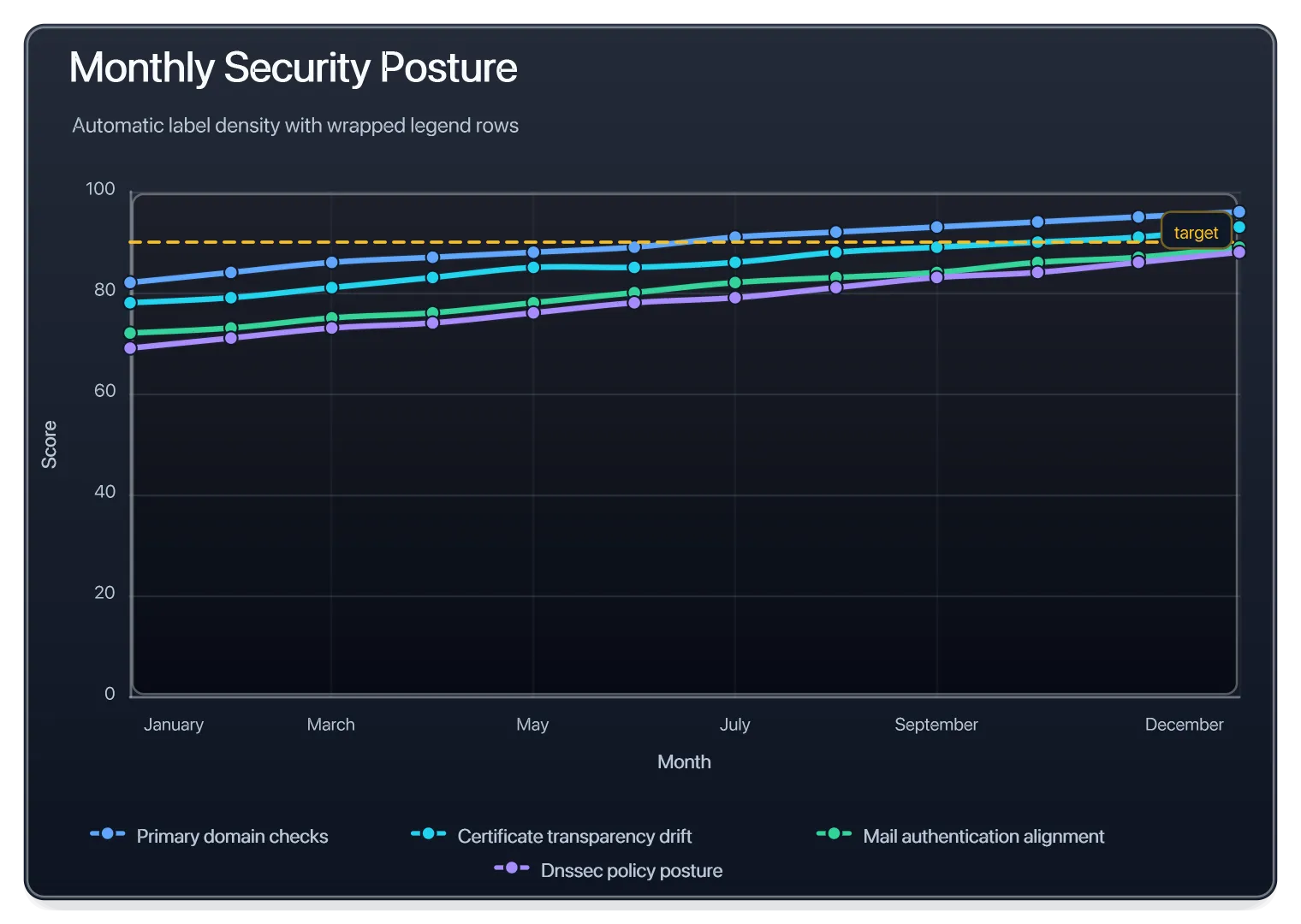Image resolution: width=1301 pixels, height=924 pixels.
Task: Select the "80" y-axis tick label
Action: 104,290
